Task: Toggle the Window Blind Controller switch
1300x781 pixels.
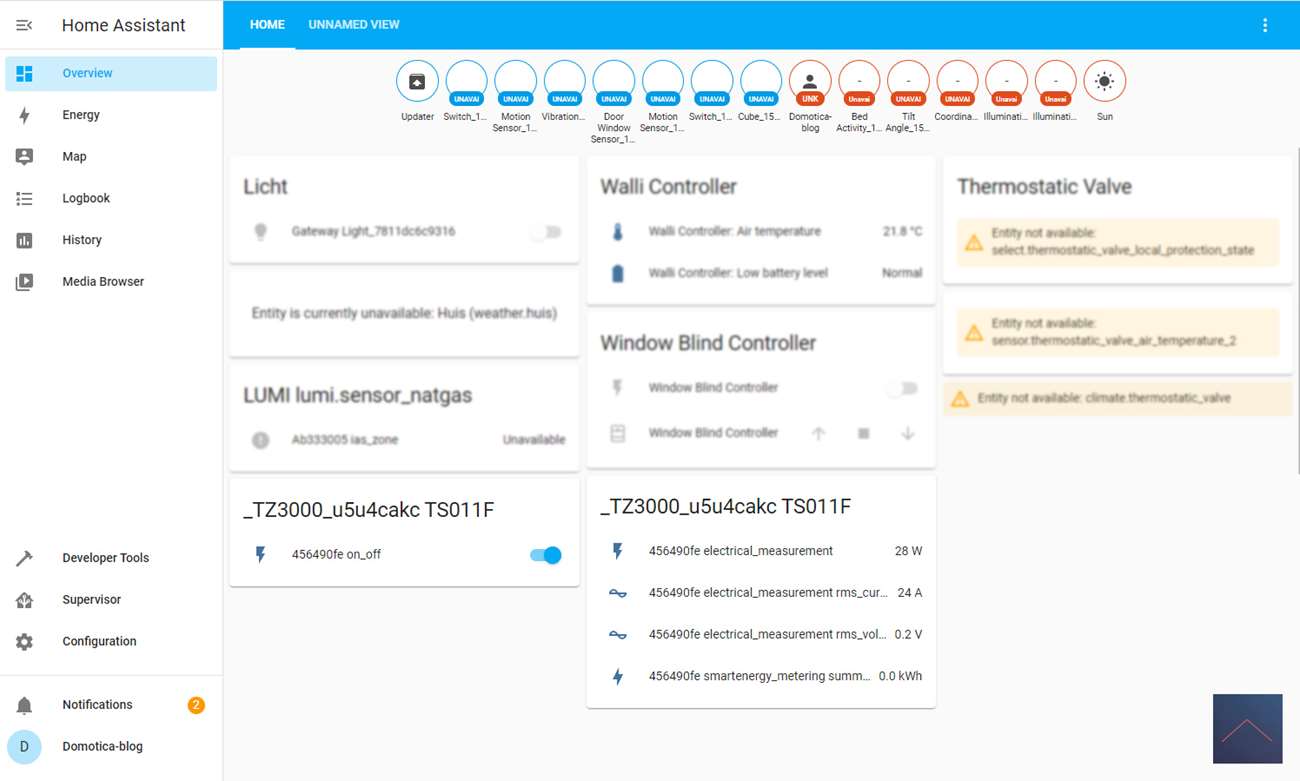Action: 903,388
